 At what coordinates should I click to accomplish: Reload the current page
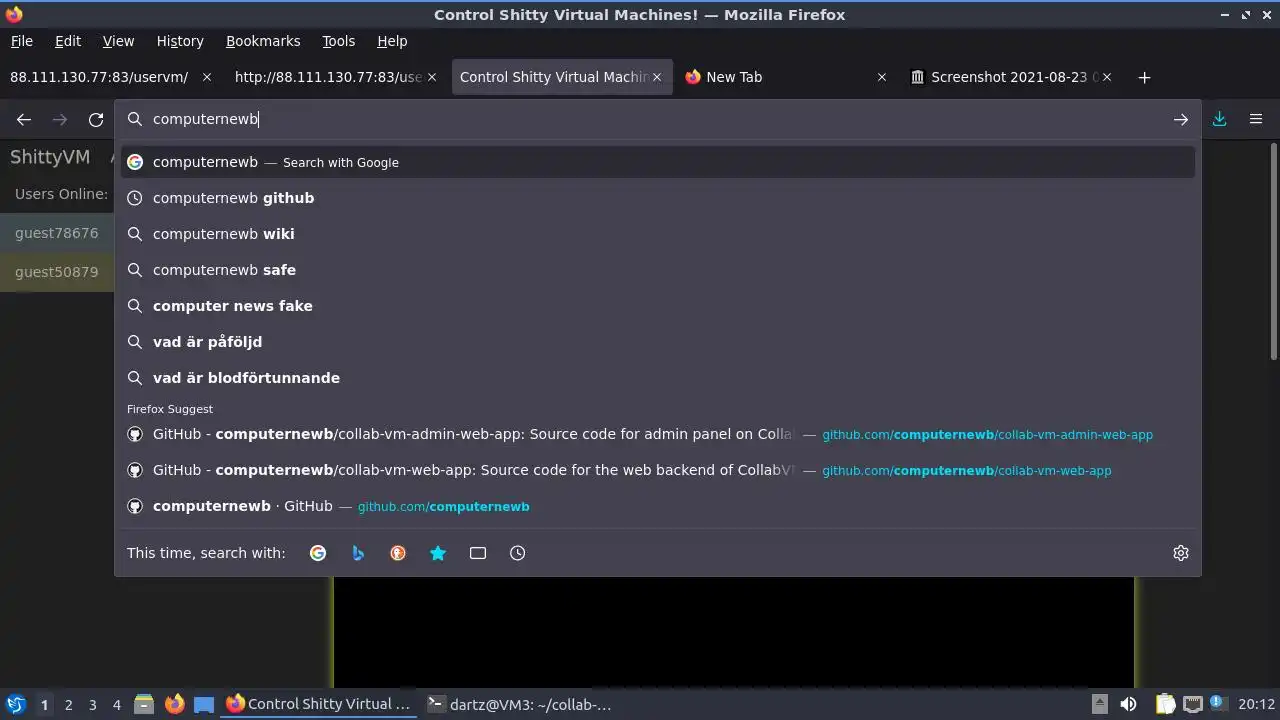(96, 119)
